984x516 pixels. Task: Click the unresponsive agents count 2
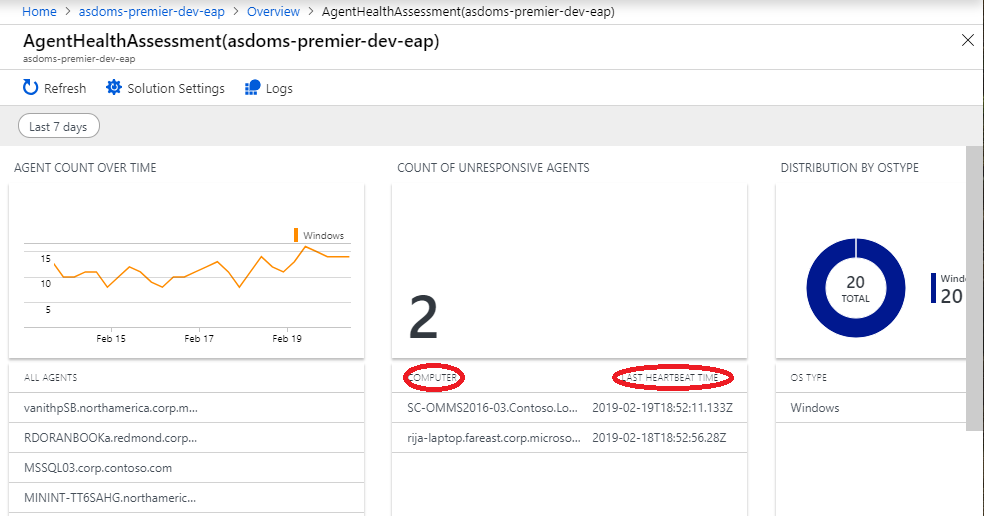coord(423,318)
